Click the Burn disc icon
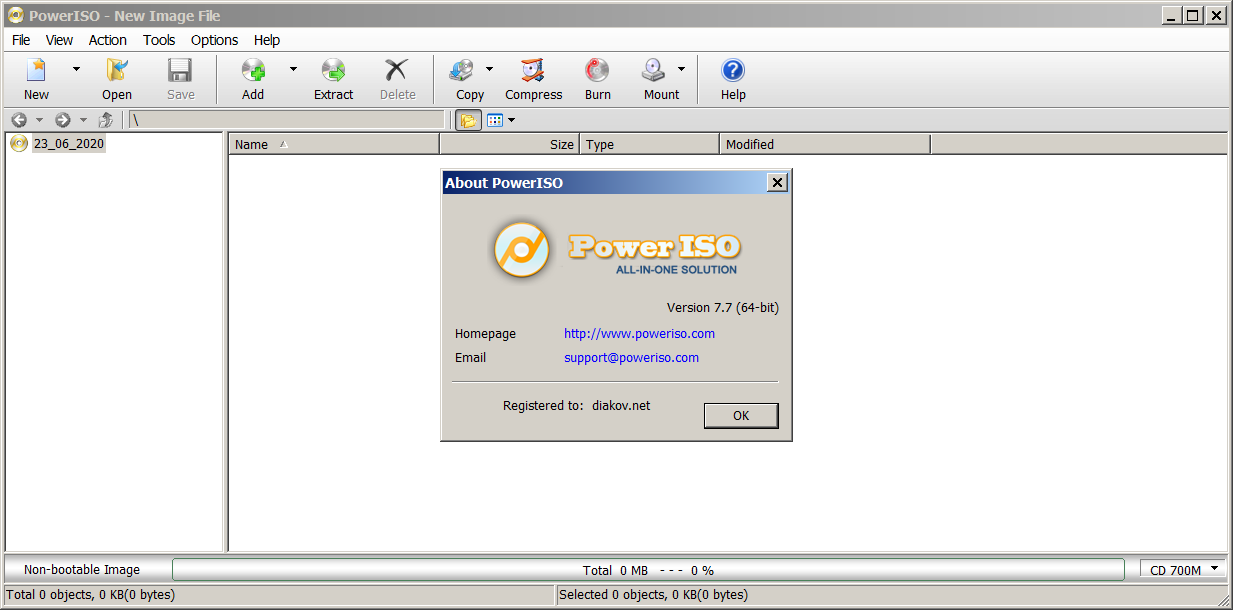Screen dimensions: 1233x610 click(597, 70)
